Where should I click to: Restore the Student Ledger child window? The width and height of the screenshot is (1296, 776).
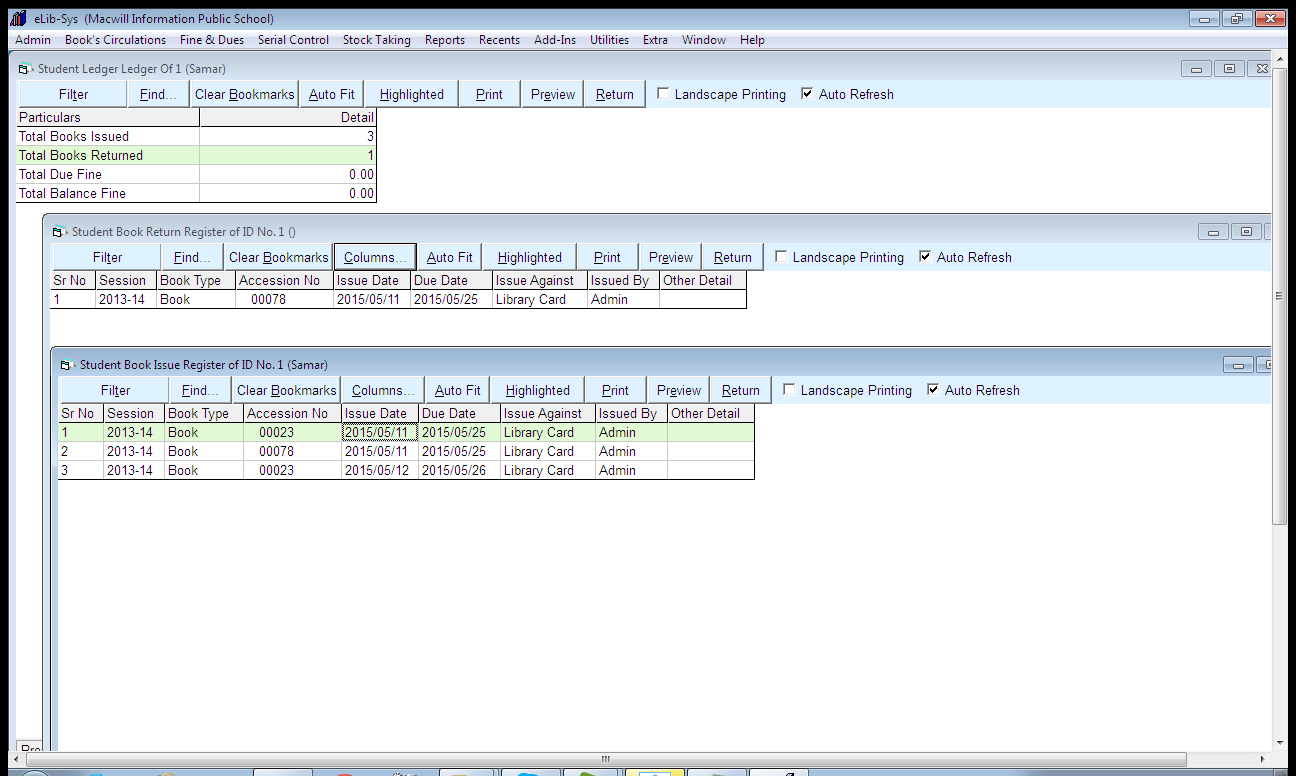tap(1229, 69)
